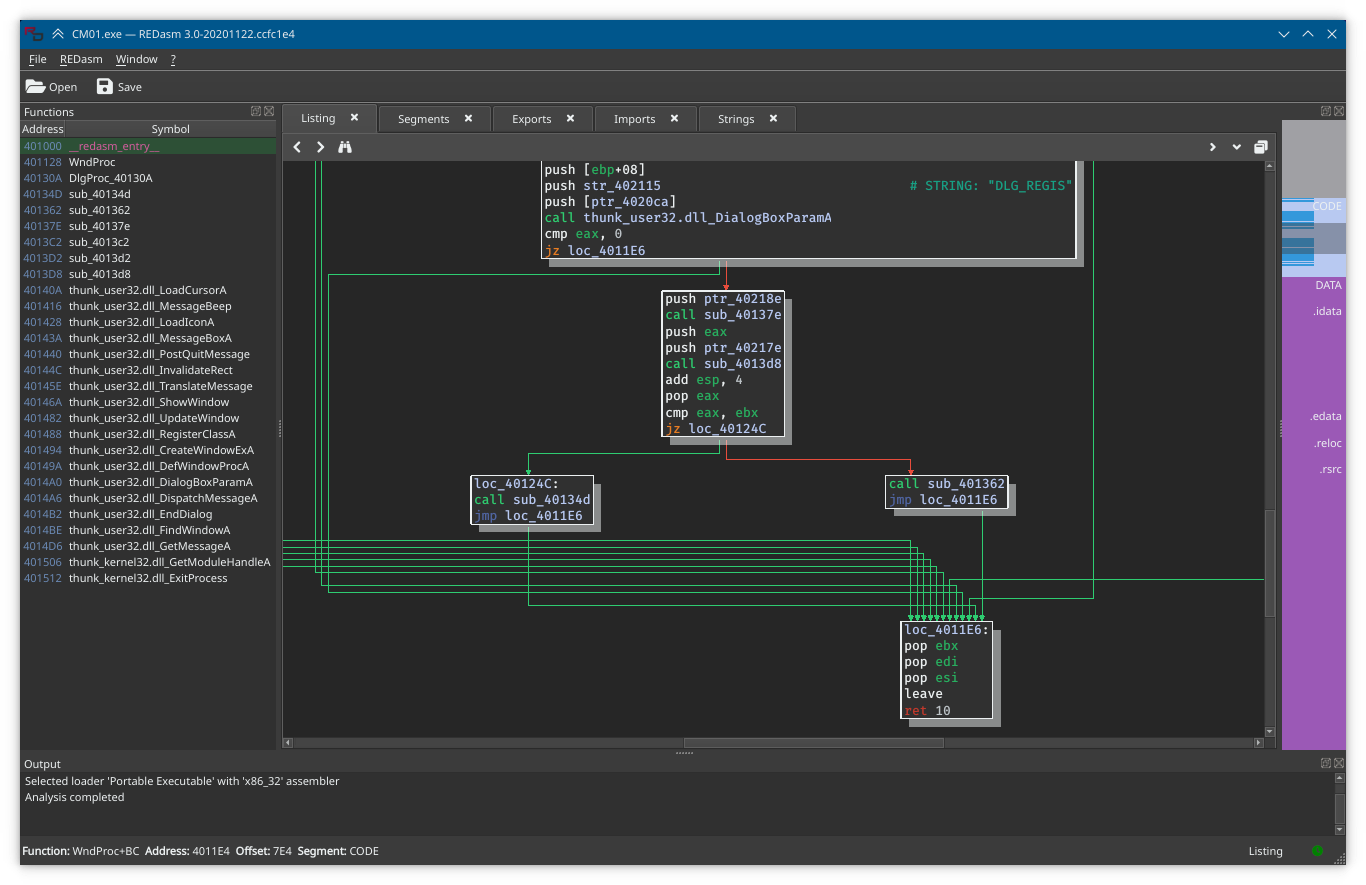Go back with the left arrow
This screenshot has height=885, width=1366.
click(x=297, y=147)
